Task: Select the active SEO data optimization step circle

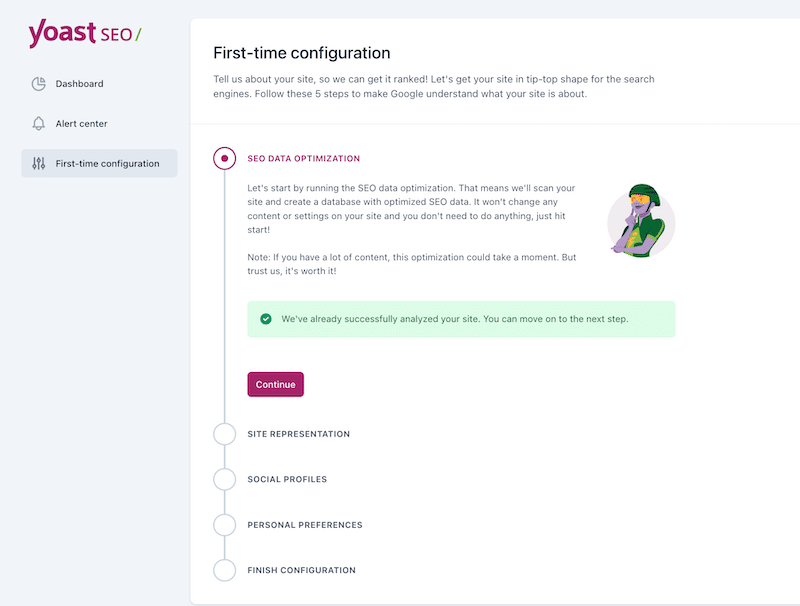Action: [x=225, y=158]
